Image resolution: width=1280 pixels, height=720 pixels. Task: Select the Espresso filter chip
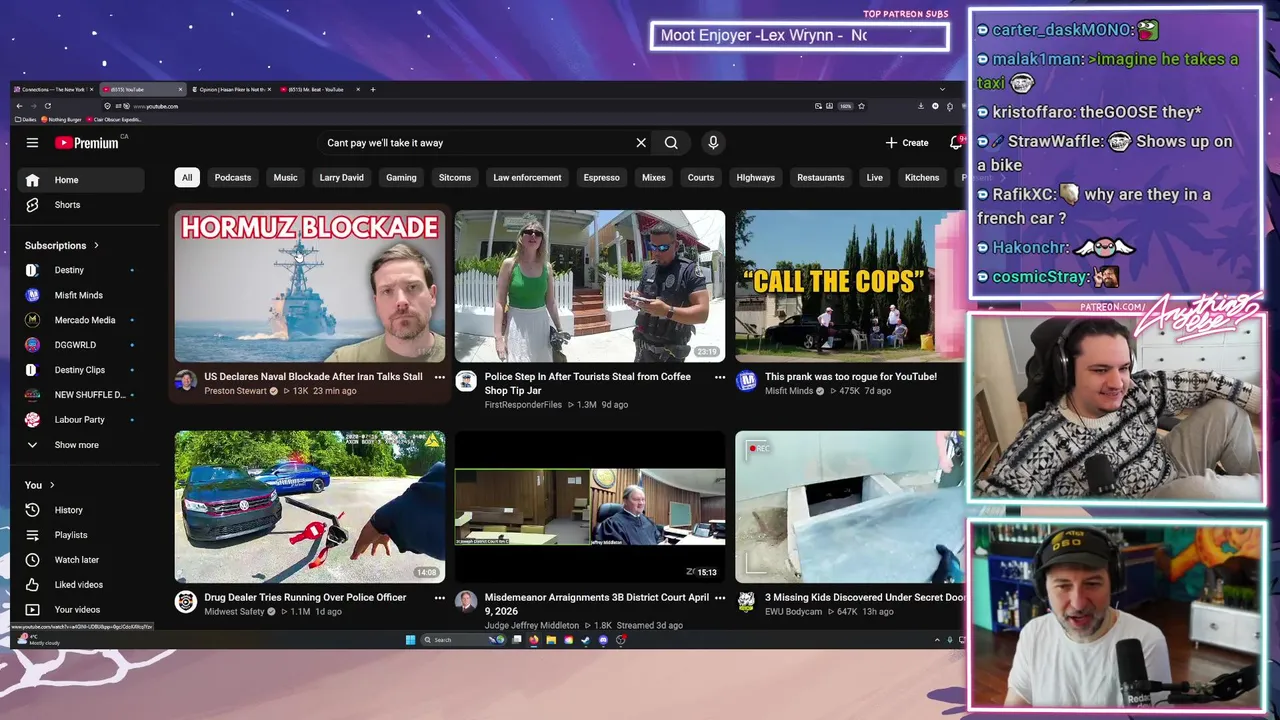point(601,177)
